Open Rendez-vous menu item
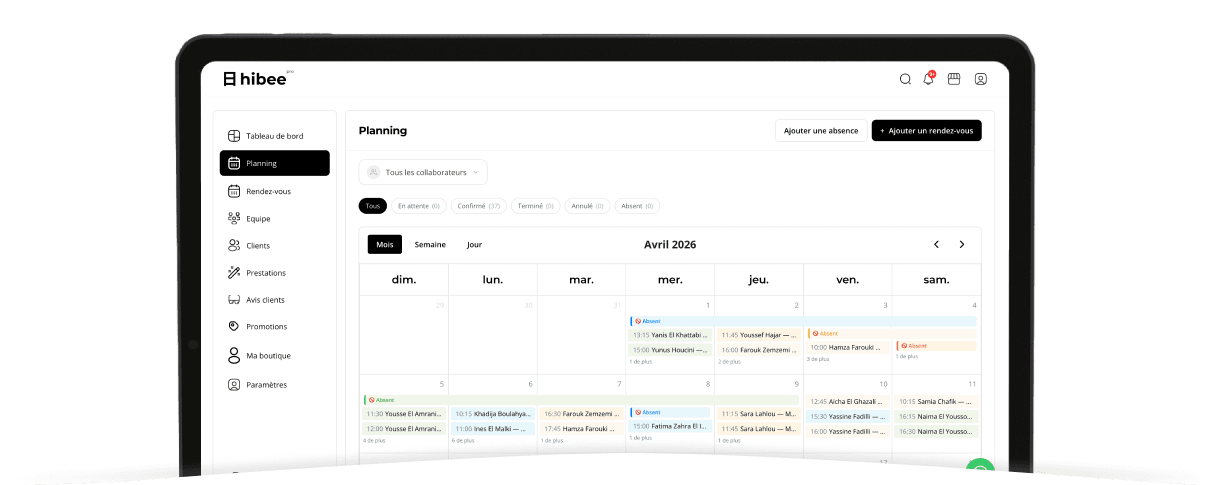The height and width of the screenshot is (485, 1218). (274, 191)
